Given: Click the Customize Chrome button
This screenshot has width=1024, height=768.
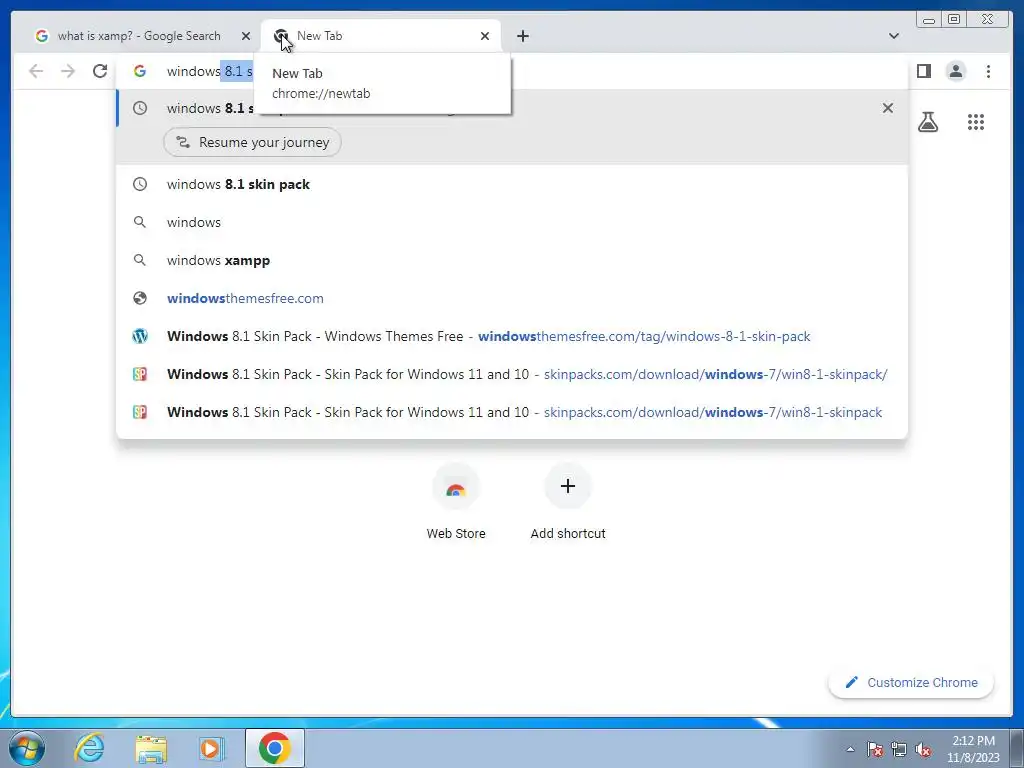Looking at the screenshot, I should click(911, 682).
